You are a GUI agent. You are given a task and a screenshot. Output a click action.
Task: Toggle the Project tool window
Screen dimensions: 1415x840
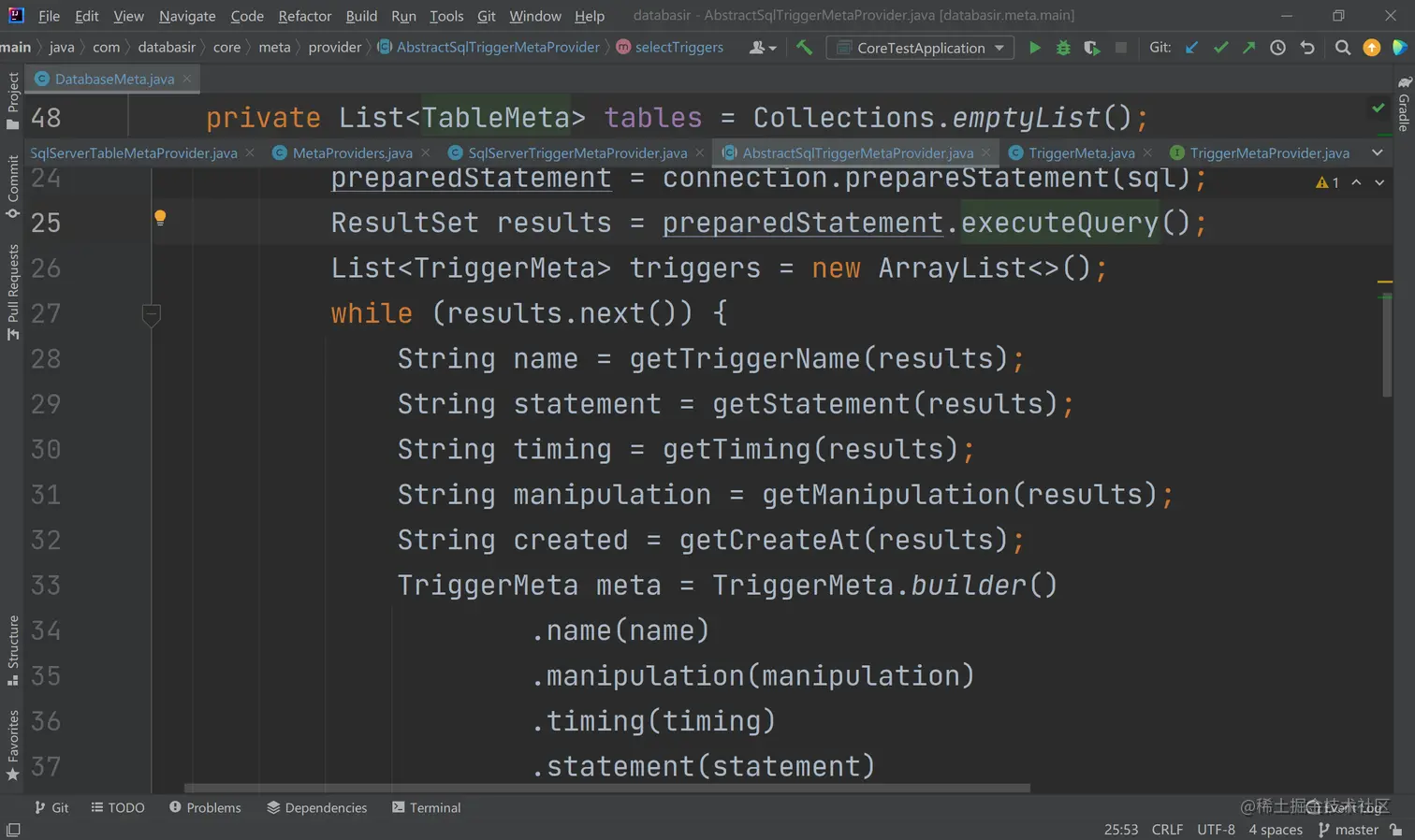tap(12, 100)
